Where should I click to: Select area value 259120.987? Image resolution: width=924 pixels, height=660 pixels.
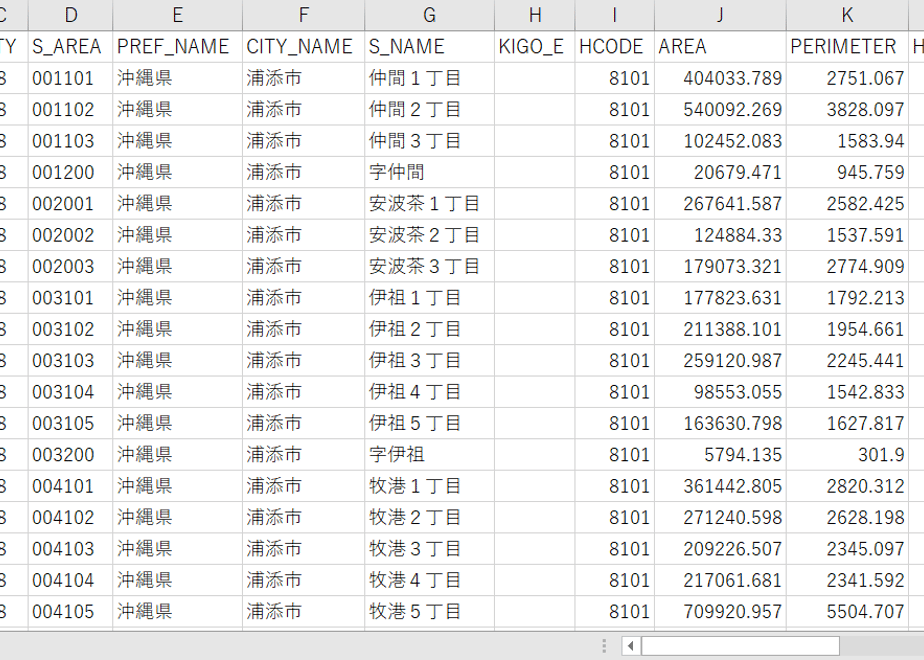tap(720, 361)
